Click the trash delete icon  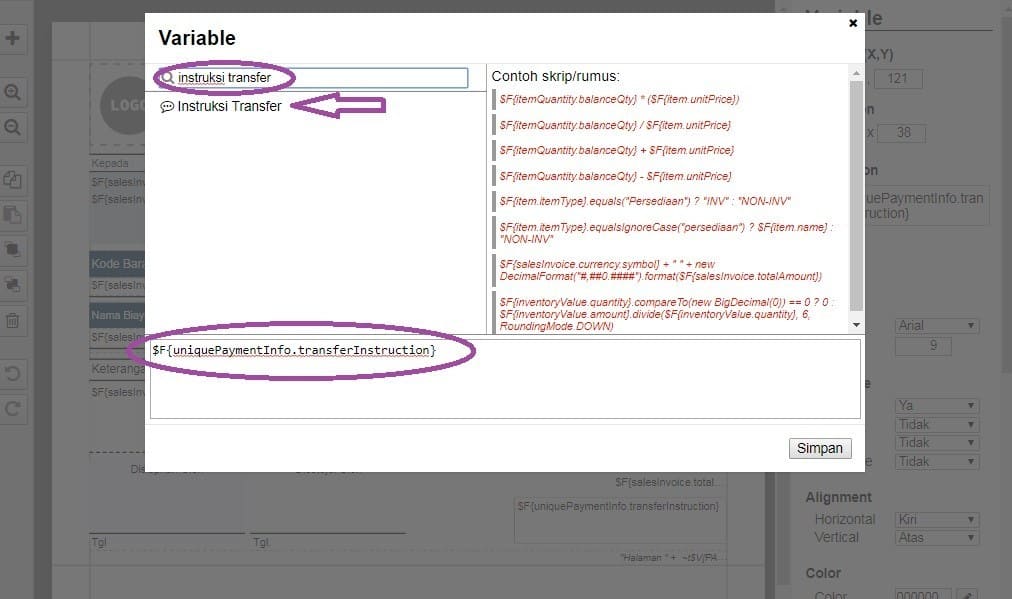pyautogui.click(x=13, y=321)
